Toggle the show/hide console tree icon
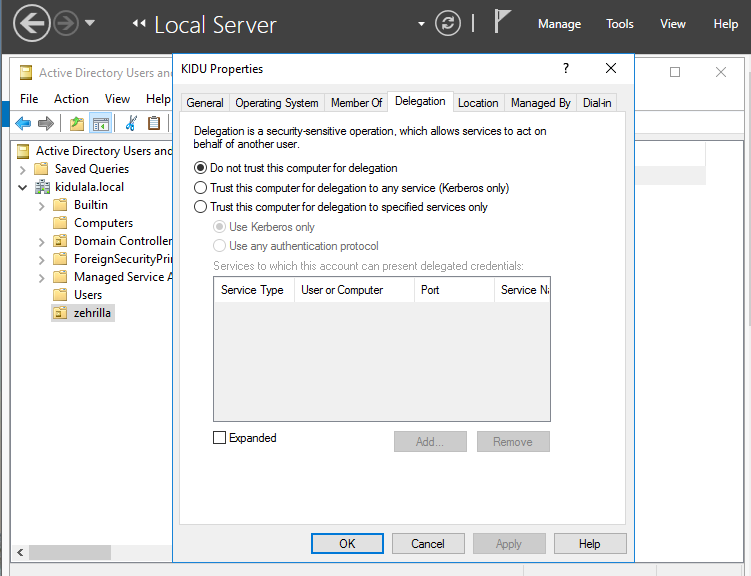751x576 pixels. tap(100, 123)
